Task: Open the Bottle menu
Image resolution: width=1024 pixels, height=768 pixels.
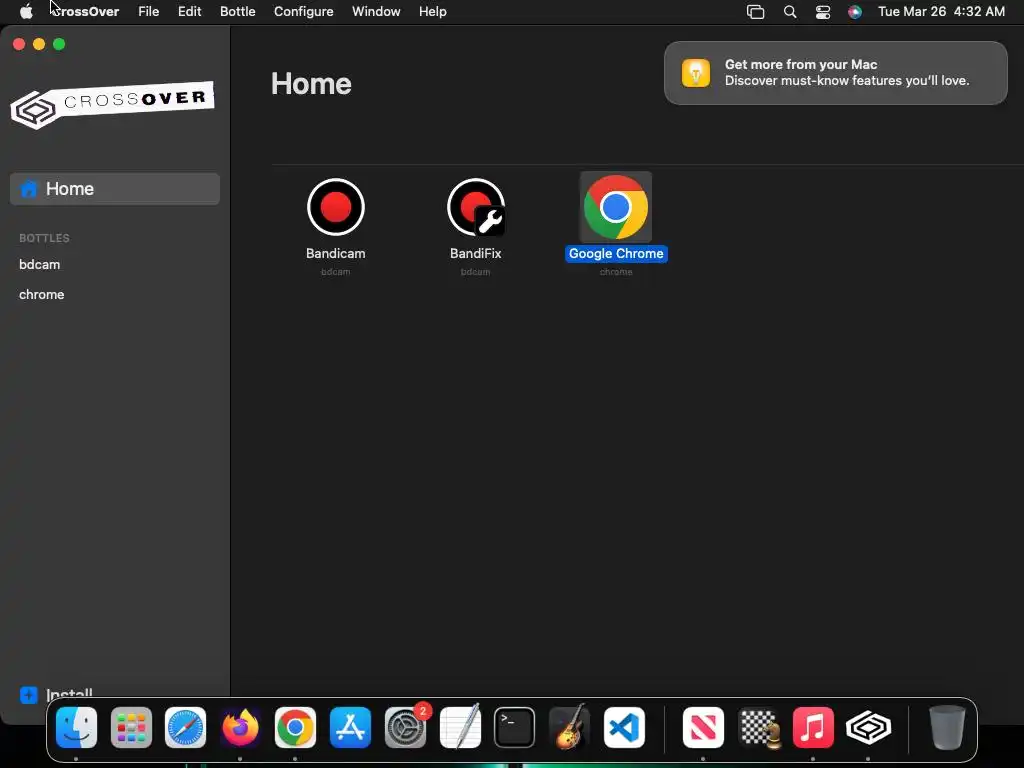Action: point(238,12)
